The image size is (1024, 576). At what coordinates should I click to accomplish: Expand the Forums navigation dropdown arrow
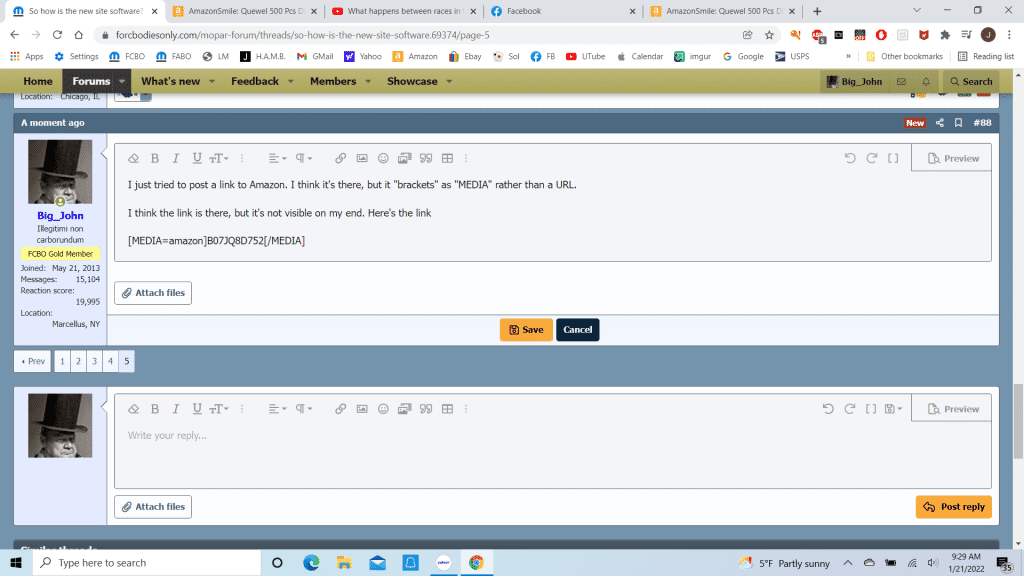pyautogui.click(x=122, y=81)
